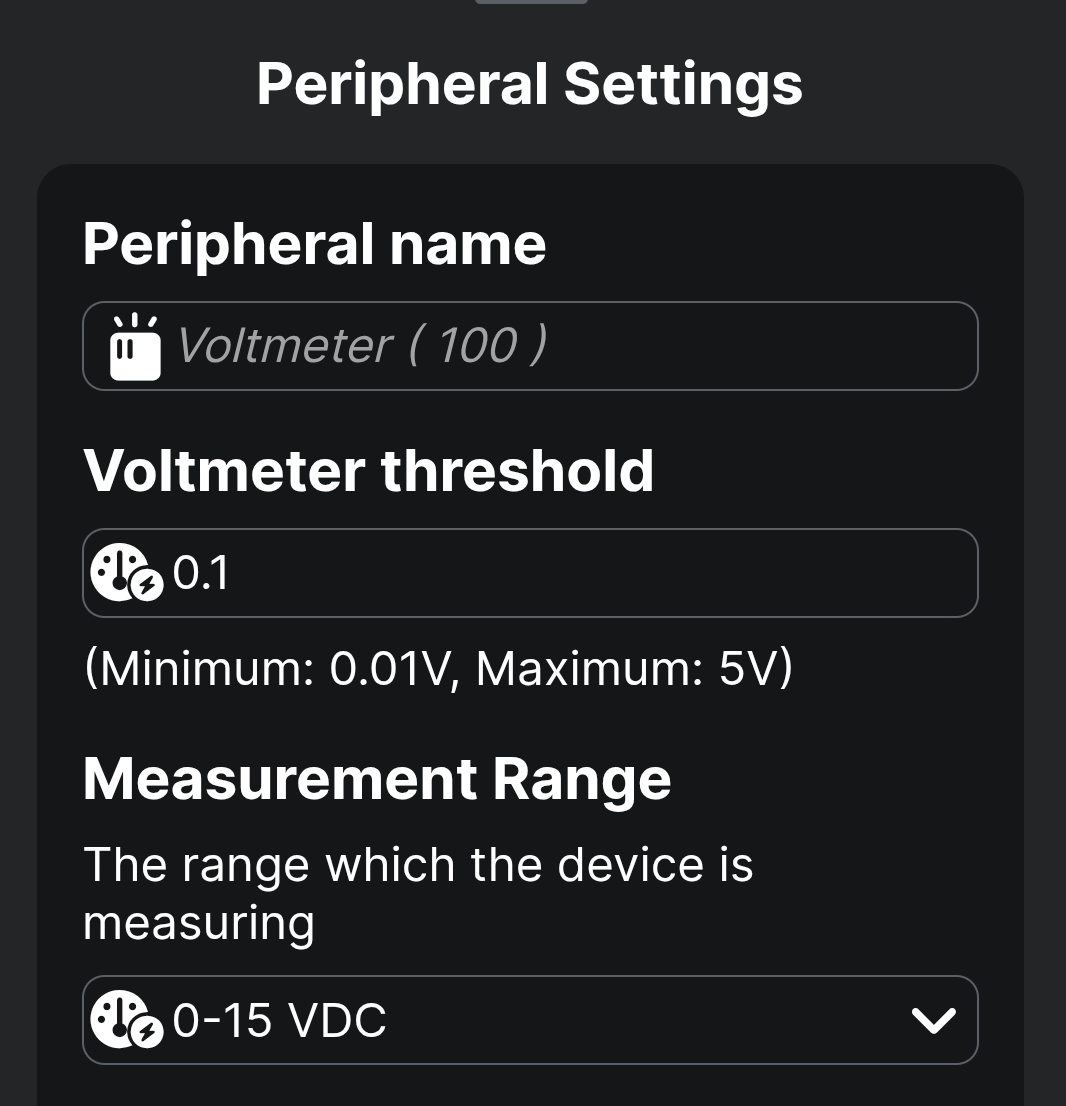The image size is (1066, 1106).
Task: Click the gauge icon in Voltmeter threshold field
Action: pyautogui.click(x=117, y=571)
